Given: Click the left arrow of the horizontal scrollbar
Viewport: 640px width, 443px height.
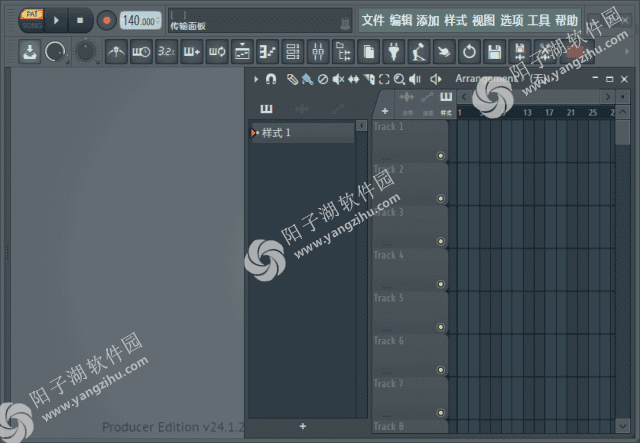Looking at the screenshot, I should 464,97.
